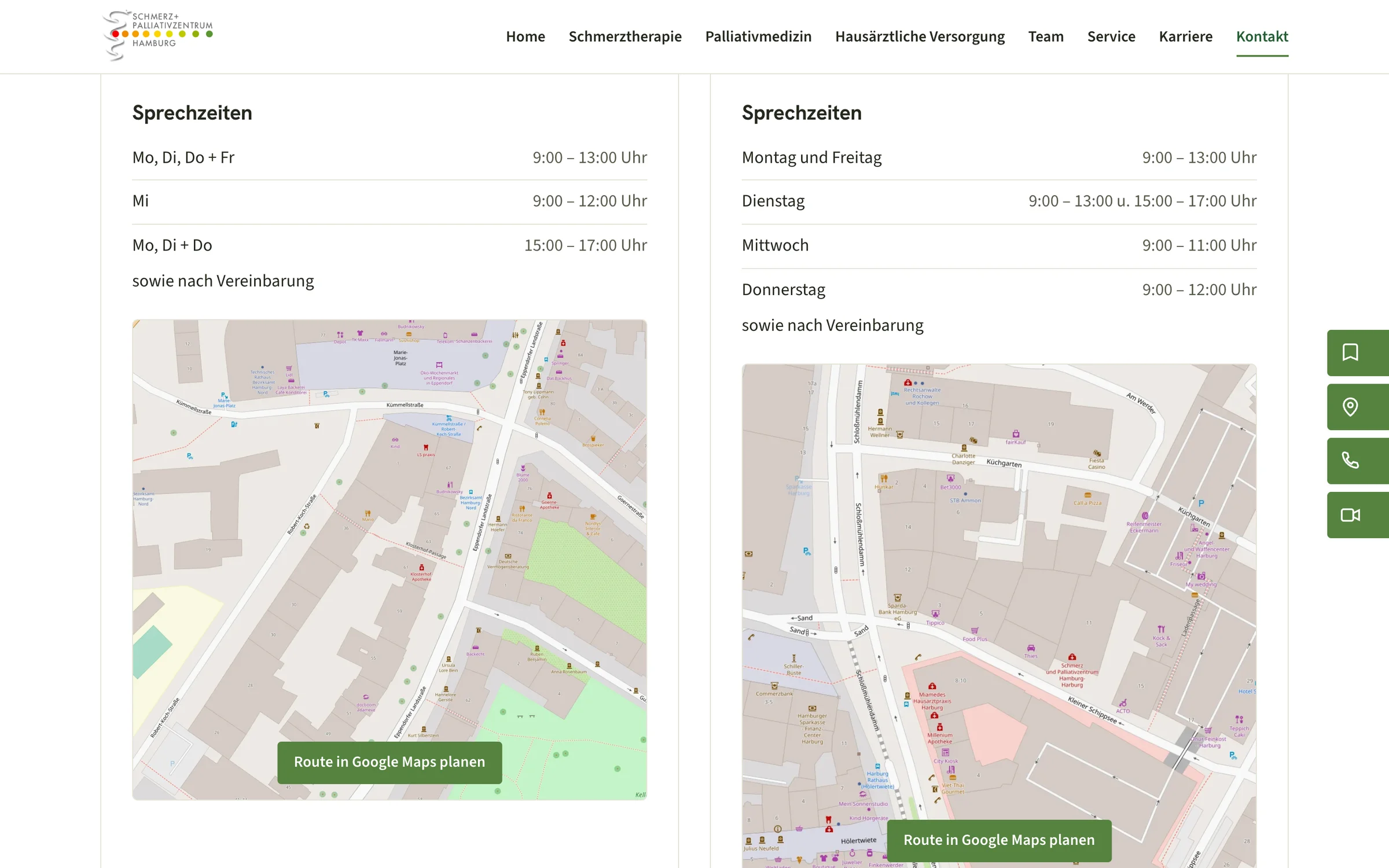
Task: Click the Harburg map's Route in Google Maps planen button
Action: tap(999, 840)
